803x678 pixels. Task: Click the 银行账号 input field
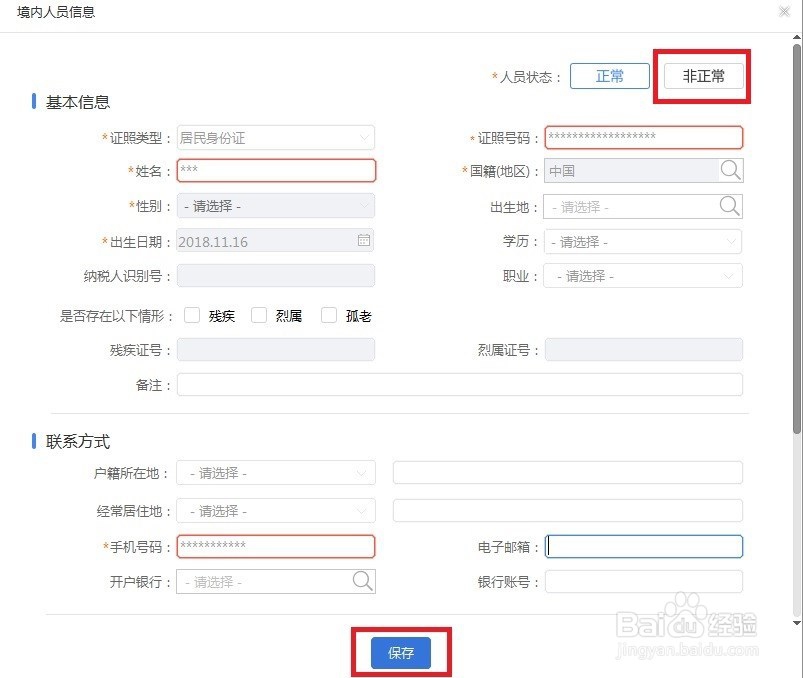tap(643, 582)
